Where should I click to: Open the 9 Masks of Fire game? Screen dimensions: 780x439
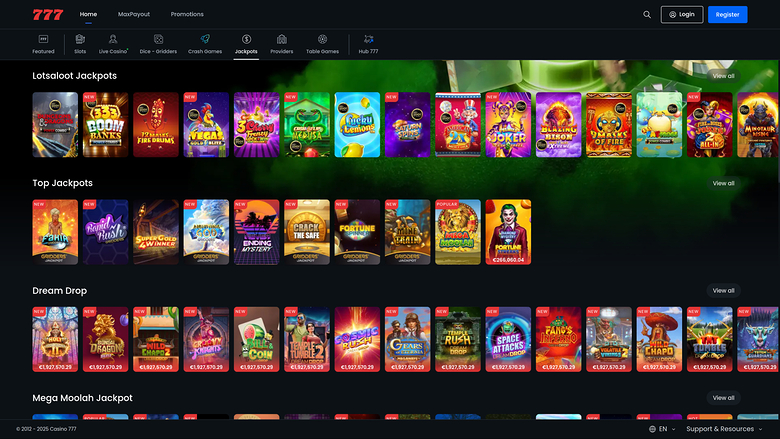coord(609,125)
